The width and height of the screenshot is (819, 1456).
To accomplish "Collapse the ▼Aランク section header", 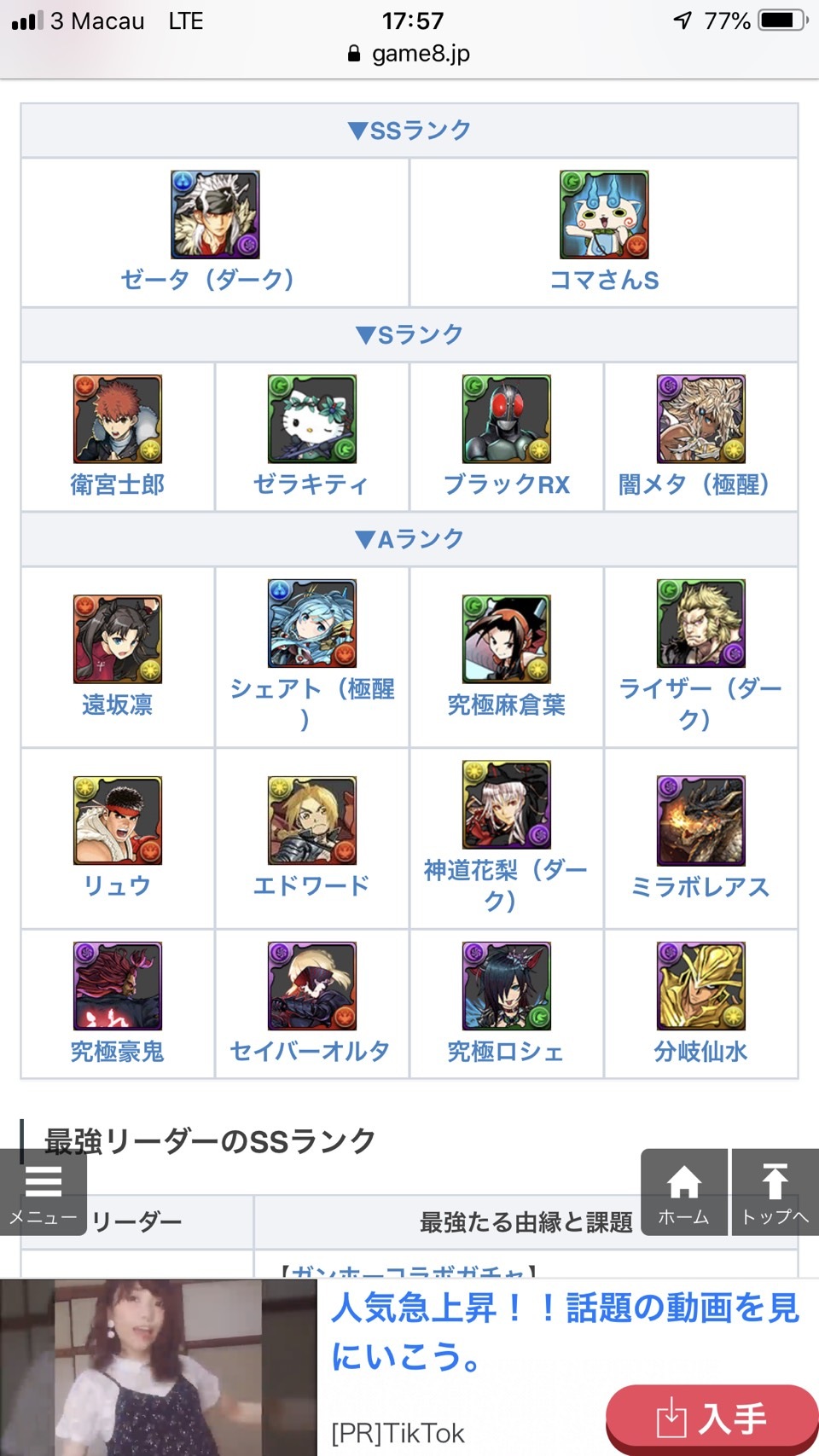I will point(409,539).
